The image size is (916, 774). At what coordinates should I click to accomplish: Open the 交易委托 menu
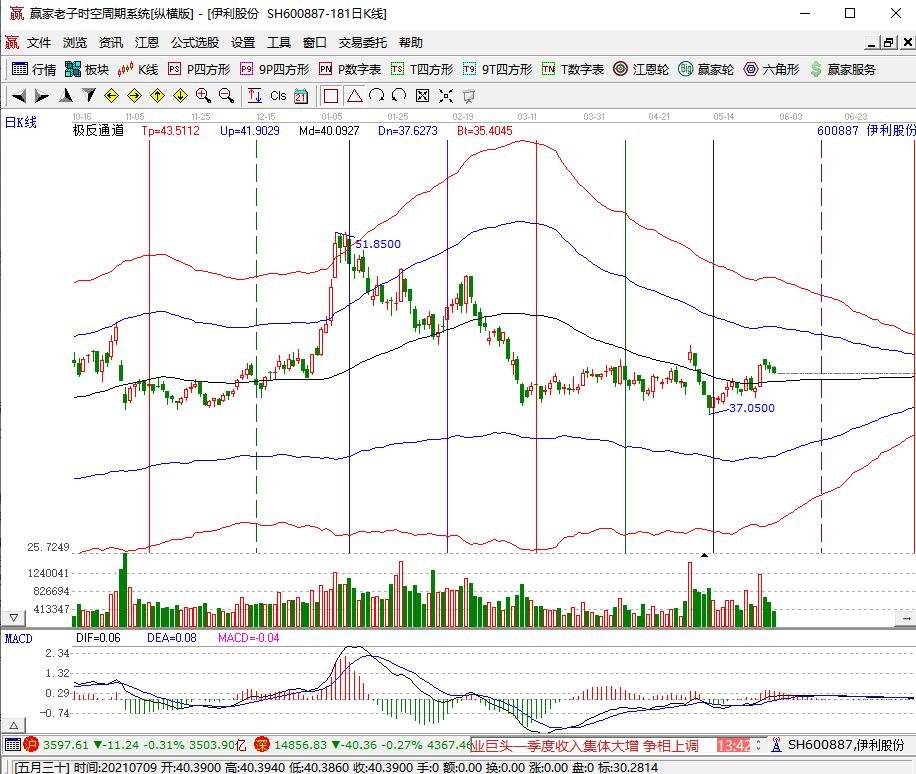coord(363,43)
